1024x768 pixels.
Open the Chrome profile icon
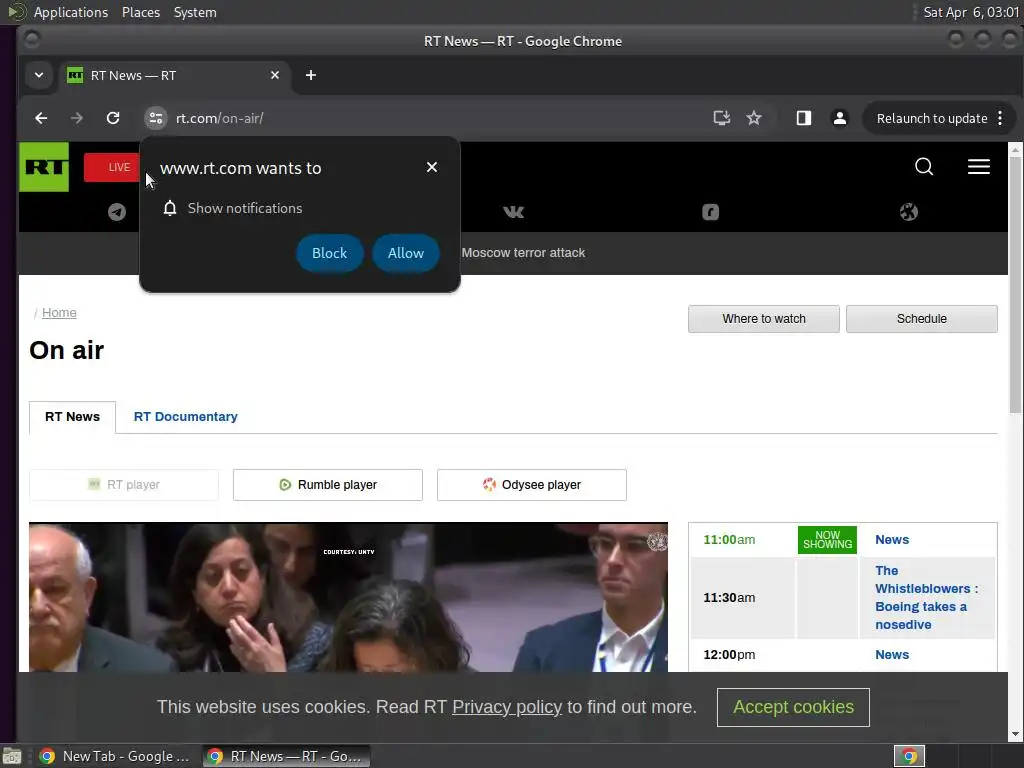click(840, 118)
